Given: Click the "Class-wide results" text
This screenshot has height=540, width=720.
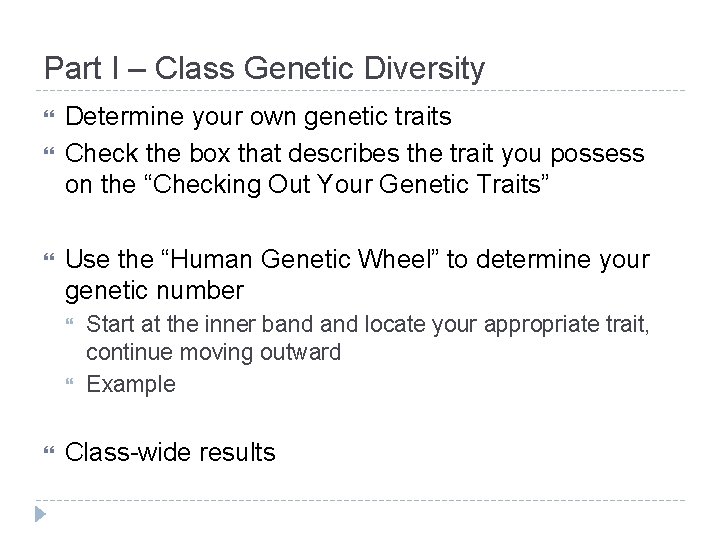Looking at the screenshot, I should point(169,452).
